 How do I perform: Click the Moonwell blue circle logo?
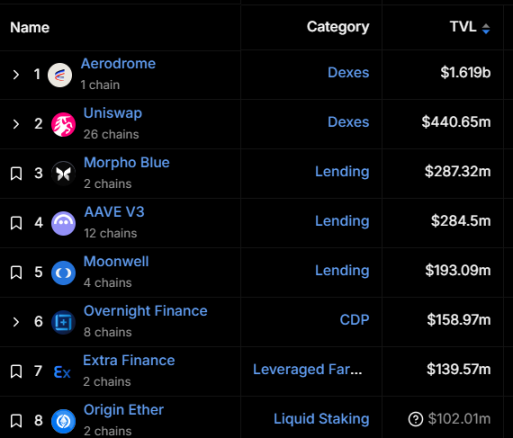(x=63, y=273)
